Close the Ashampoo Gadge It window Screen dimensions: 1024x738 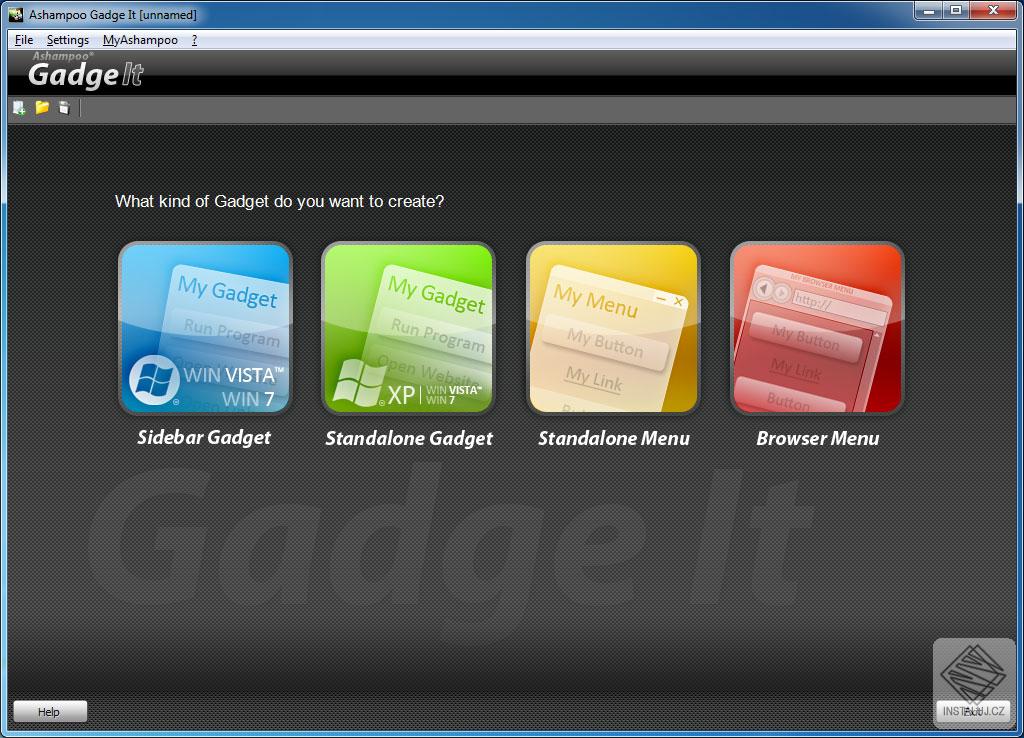pos(993,10)
